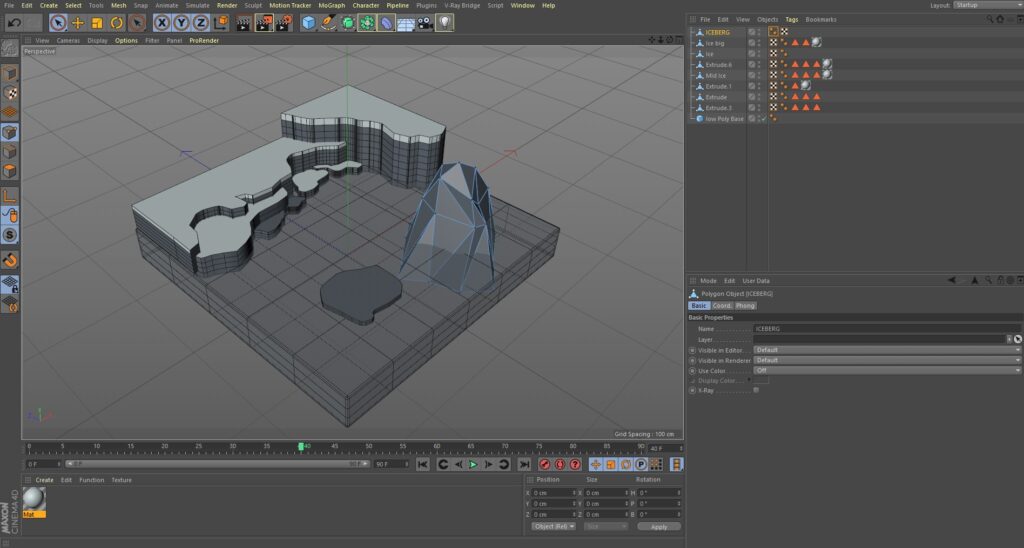Click the green timeline playhead marker
Viewport: 1024px width, 548px height.
300,446
